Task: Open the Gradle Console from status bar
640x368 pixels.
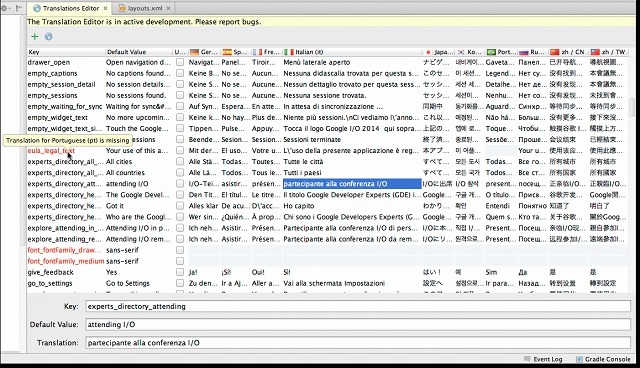Action: pos(603,359)
